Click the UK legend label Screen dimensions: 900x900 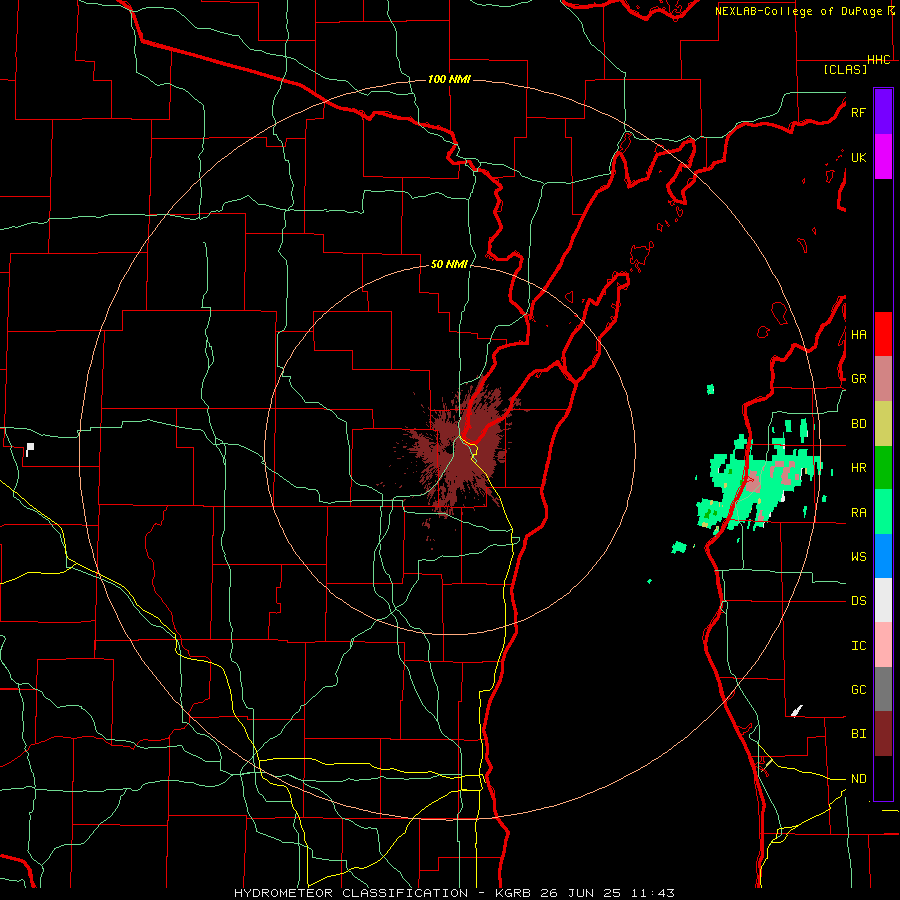(x=858, y=157)
